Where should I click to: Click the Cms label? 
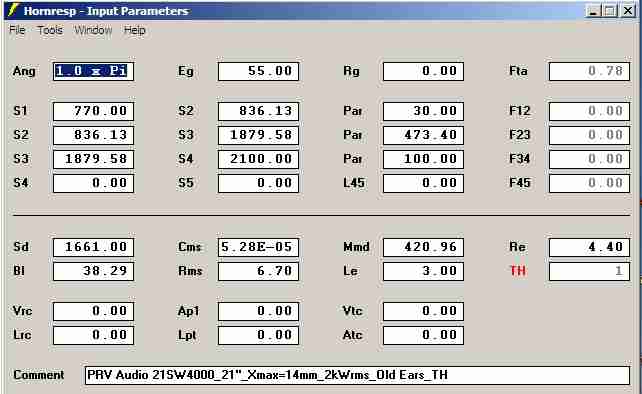(190, 247)
